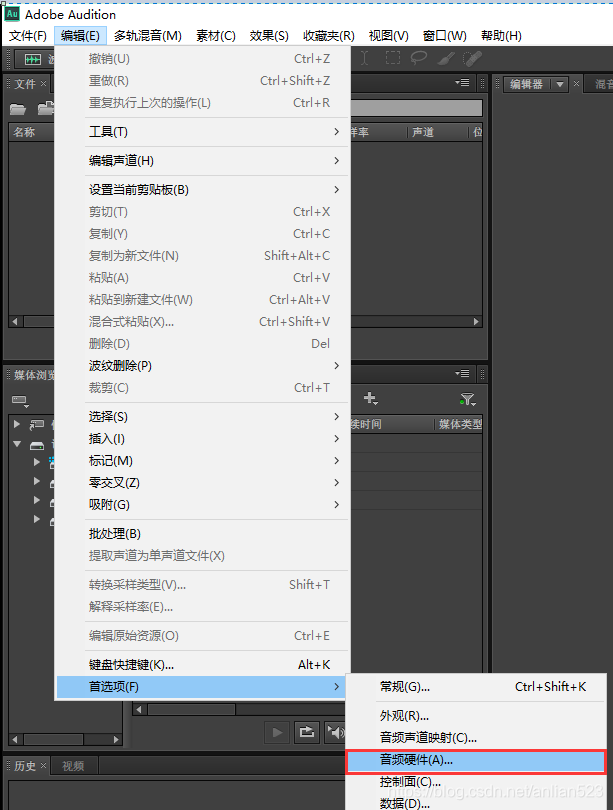Open the Files panel options menu
Viewport: 613px width, 810px height.
pyautogui.click(x=462, y=83)
